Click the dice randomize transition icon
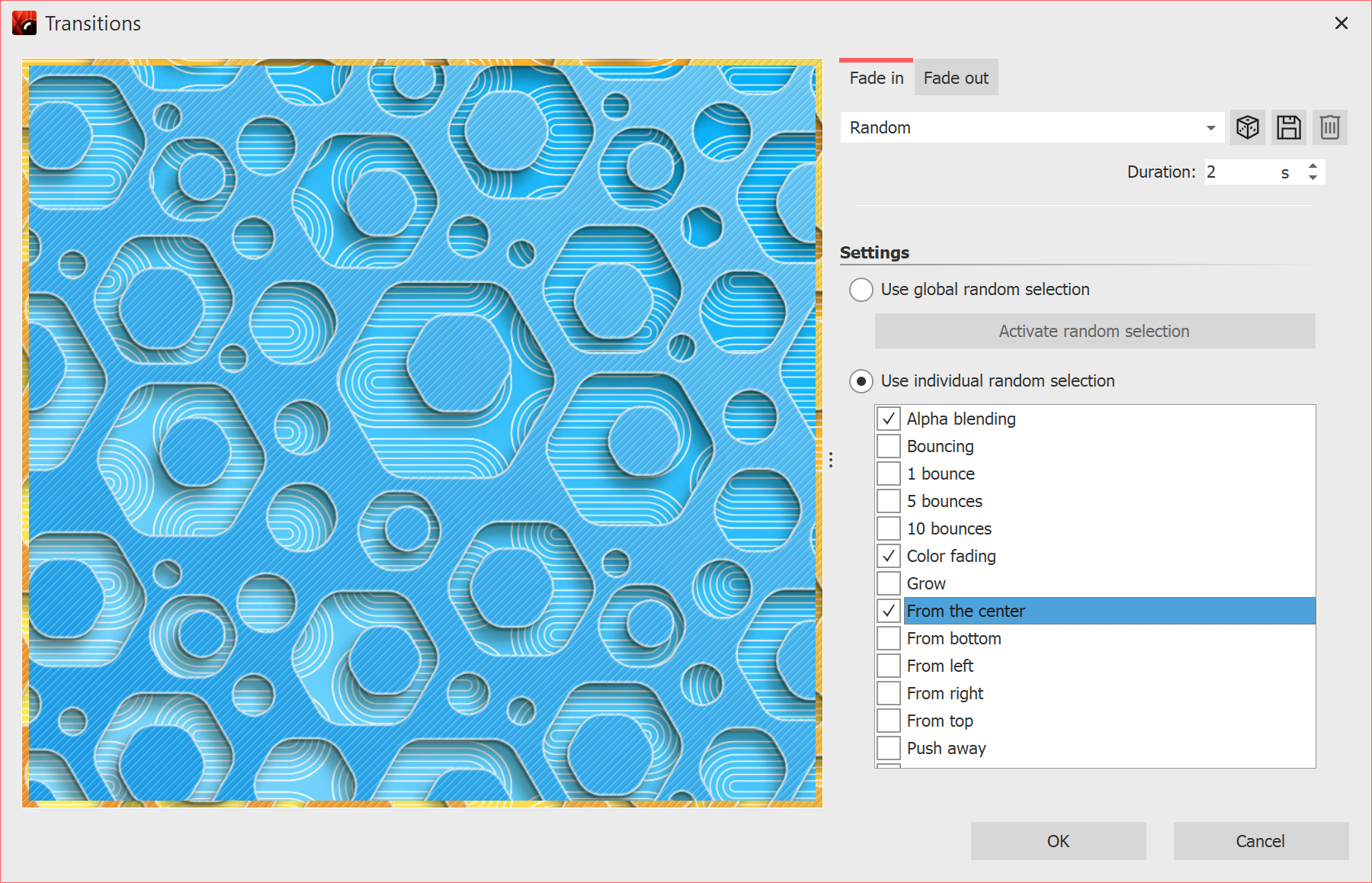 1247,127
